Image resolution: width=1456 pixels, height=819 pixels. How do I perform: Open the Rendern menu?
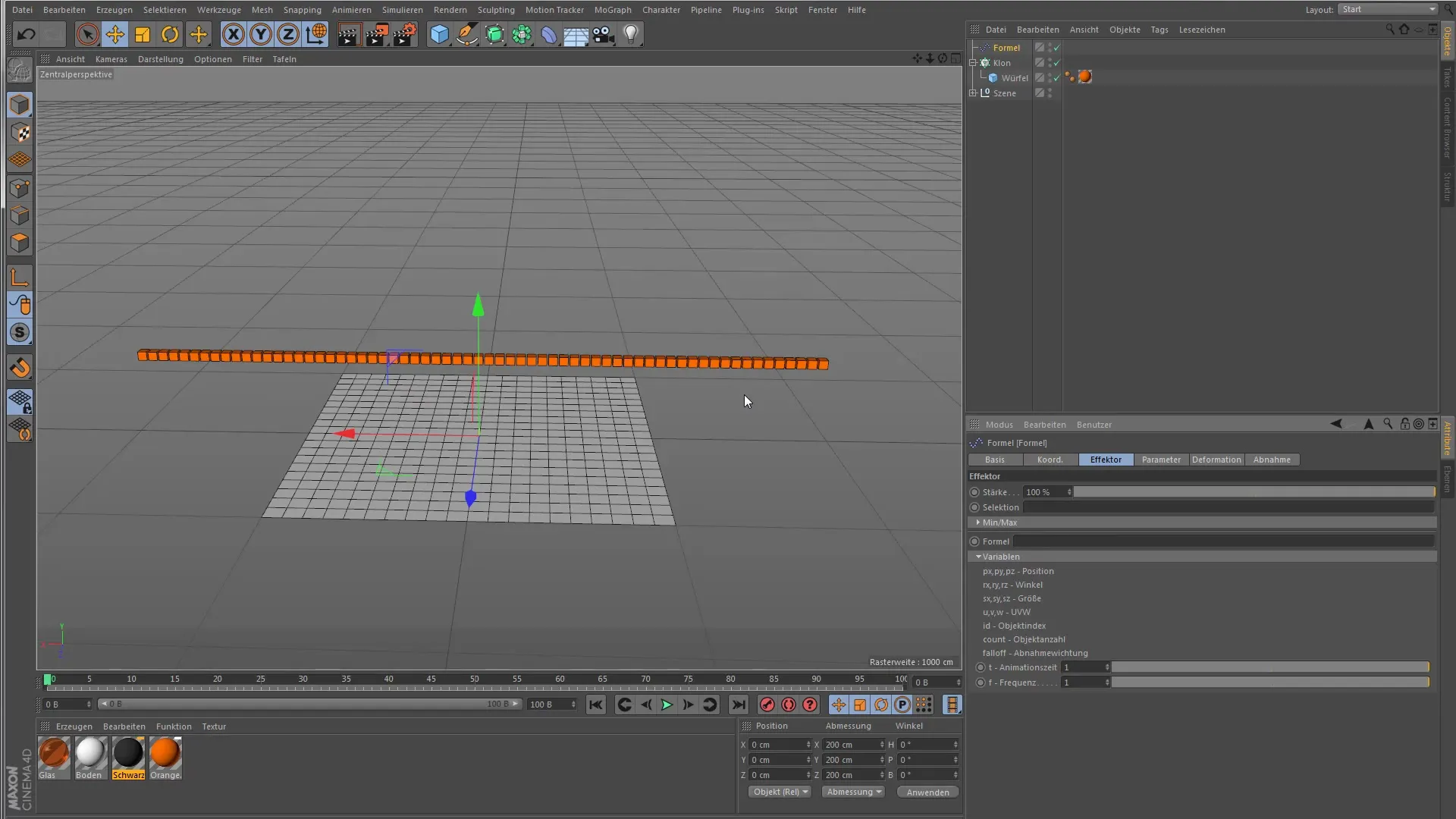450,10
